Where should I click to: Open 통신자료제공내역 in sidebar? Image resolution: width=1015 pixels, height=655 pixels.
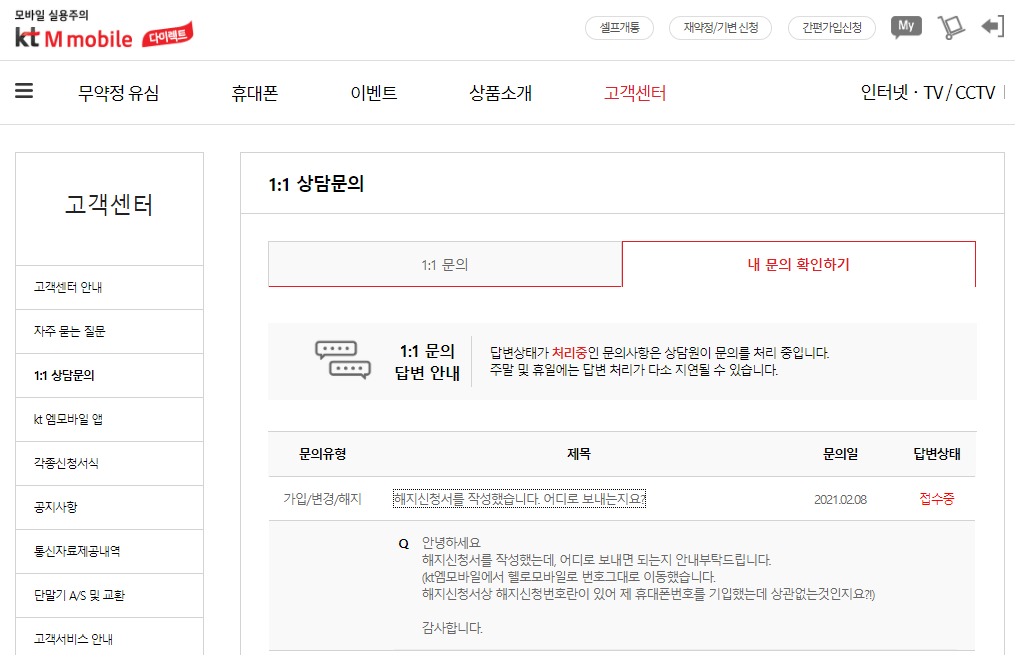click(109, 551)
